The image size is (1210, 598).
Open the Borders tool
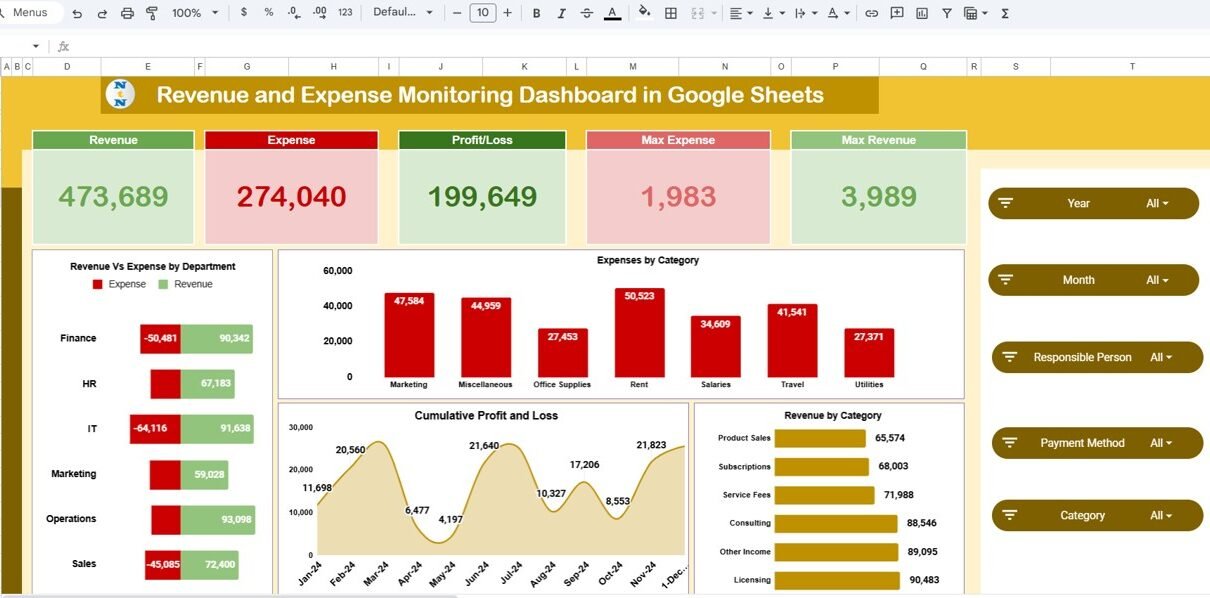tap(671, 13)
